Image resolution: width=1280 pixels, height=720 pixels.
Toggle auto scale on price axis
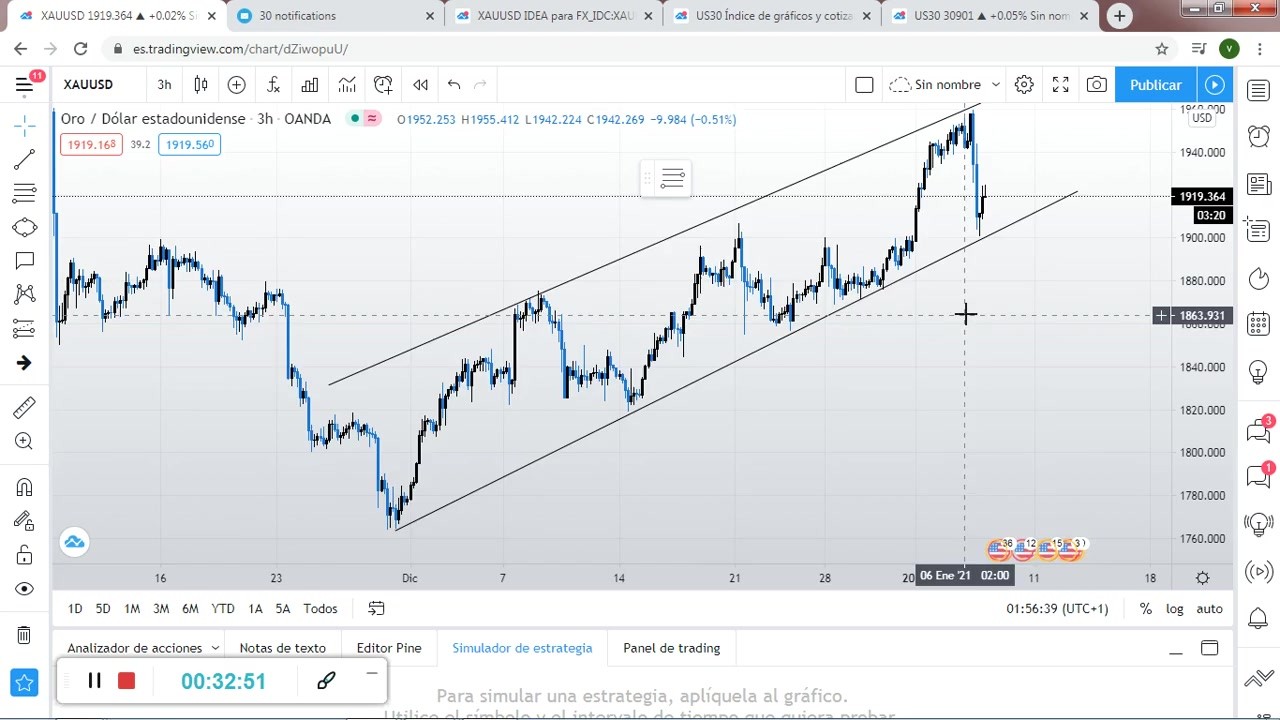click(1209, 608)
